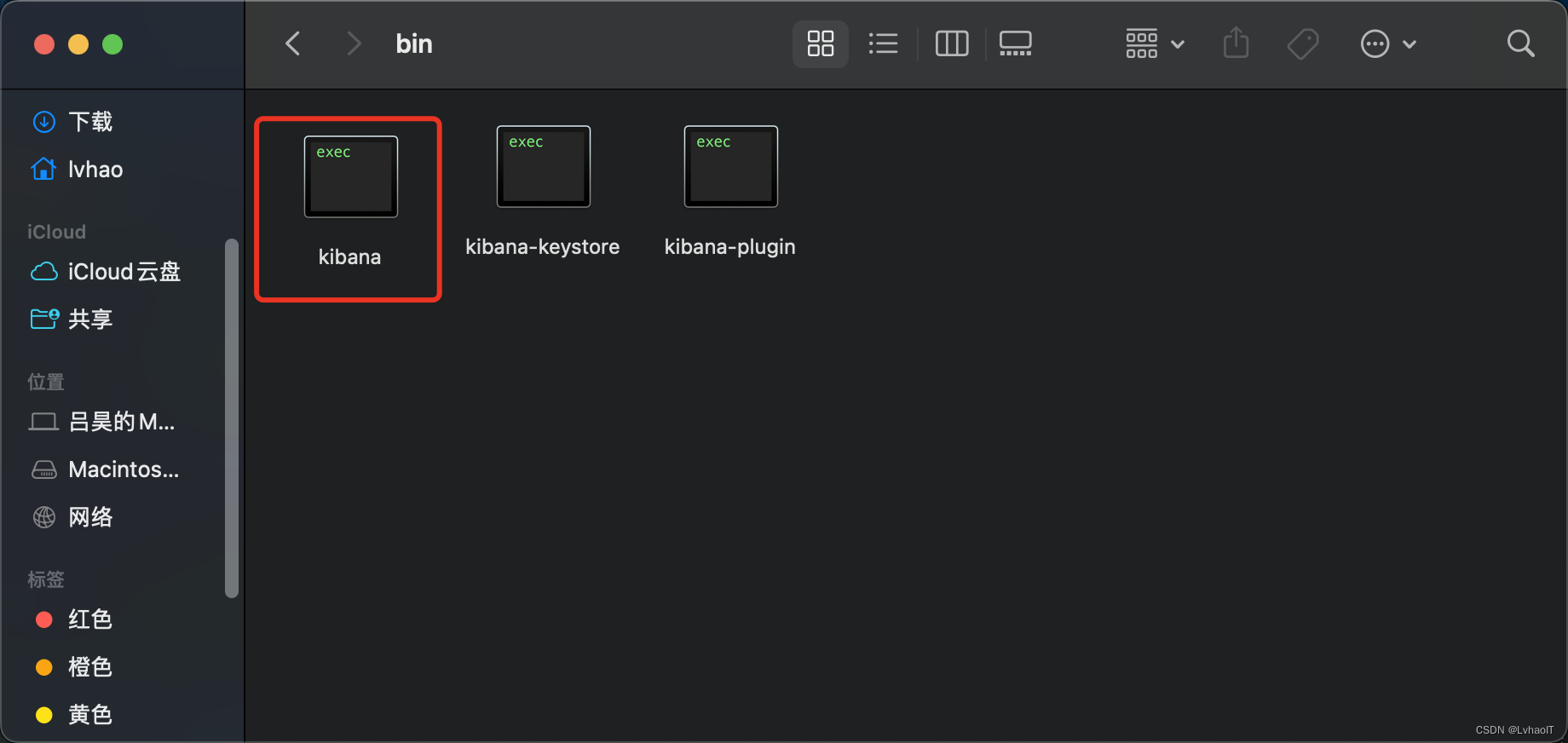
Task: Click the 位置 section header
Action: click(46, 382)
